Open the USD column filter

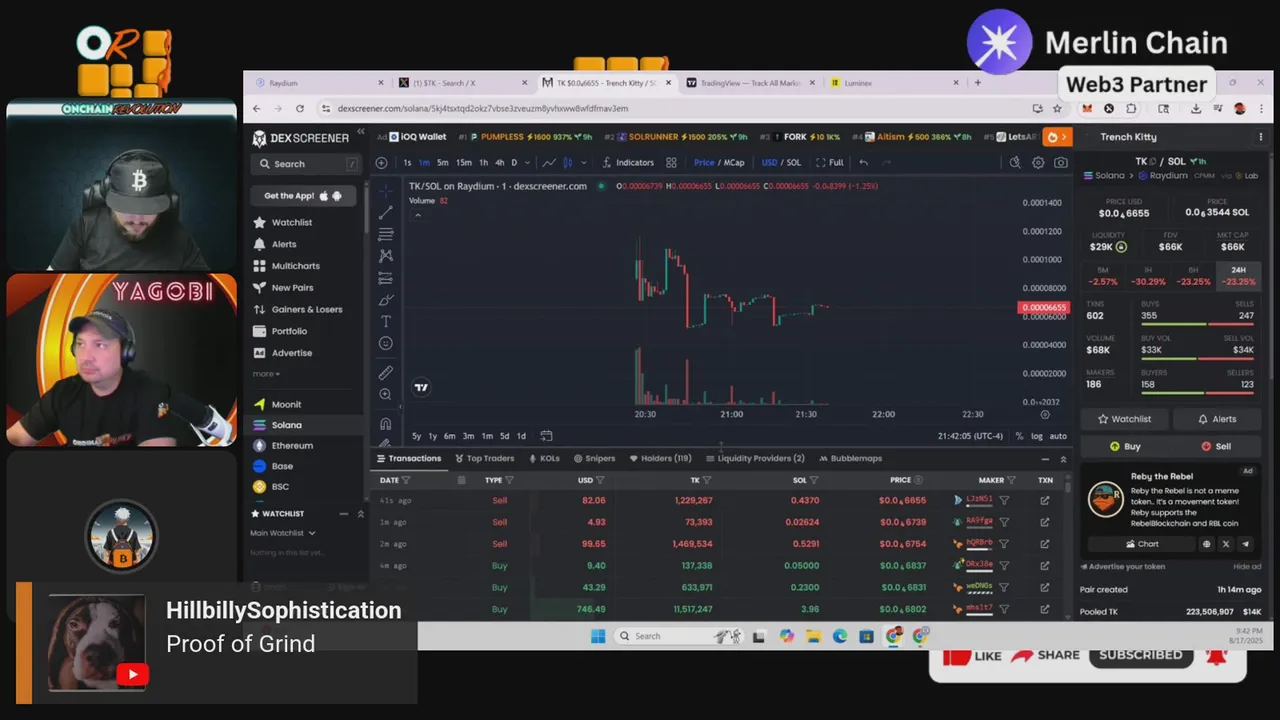click(600, 480)
